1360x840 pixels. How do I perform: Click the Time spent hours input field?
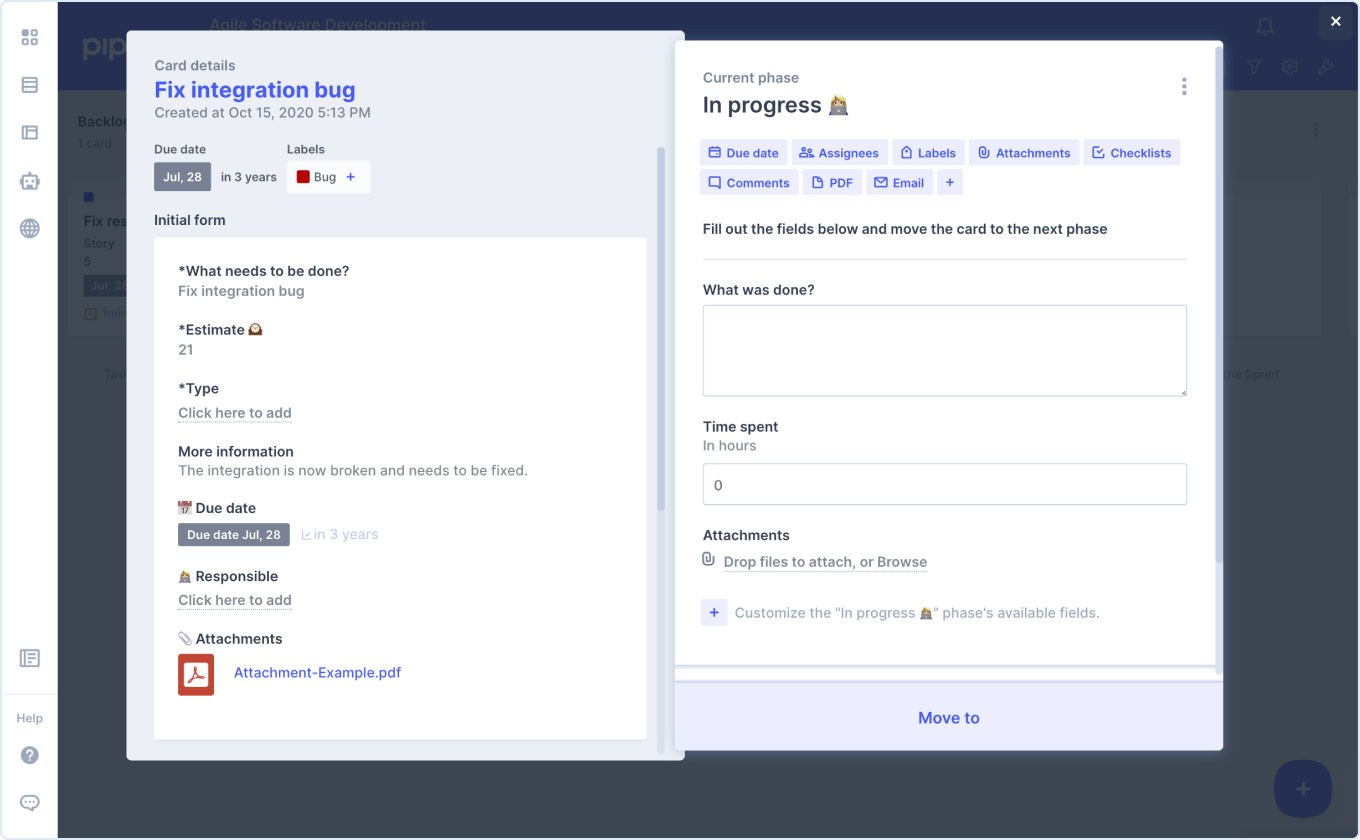[944, 484]
